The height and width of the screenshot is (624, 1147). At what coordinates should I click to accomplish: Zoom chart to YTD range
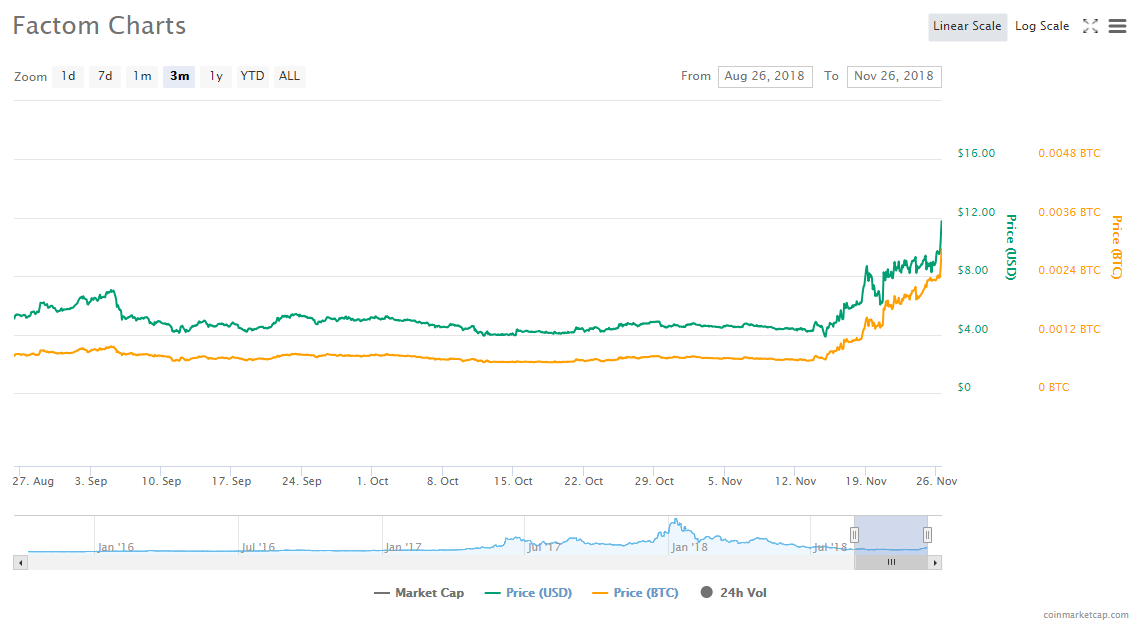coord(252,76)
